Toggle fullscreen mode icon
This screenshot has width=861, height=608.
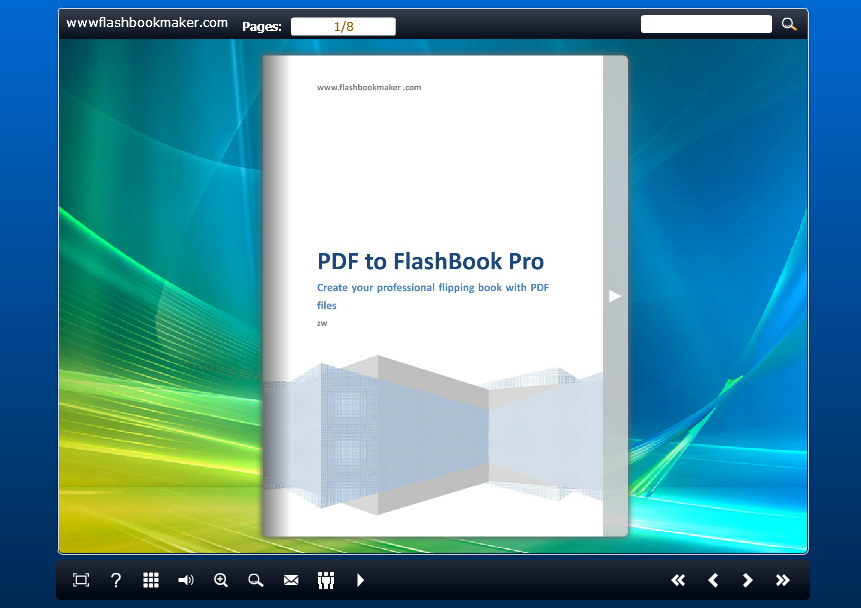tap(81, 580)
